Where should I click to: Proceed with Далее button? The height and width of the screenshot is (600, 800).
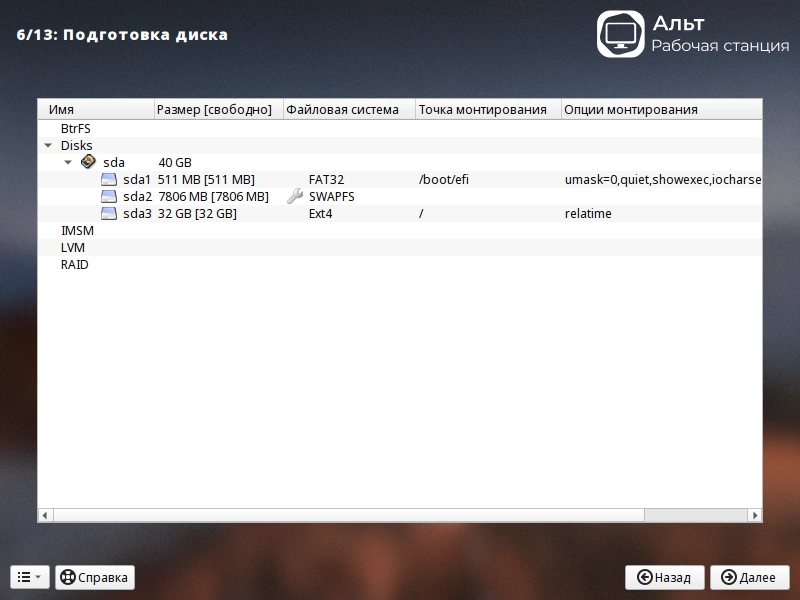click(749, 577)
